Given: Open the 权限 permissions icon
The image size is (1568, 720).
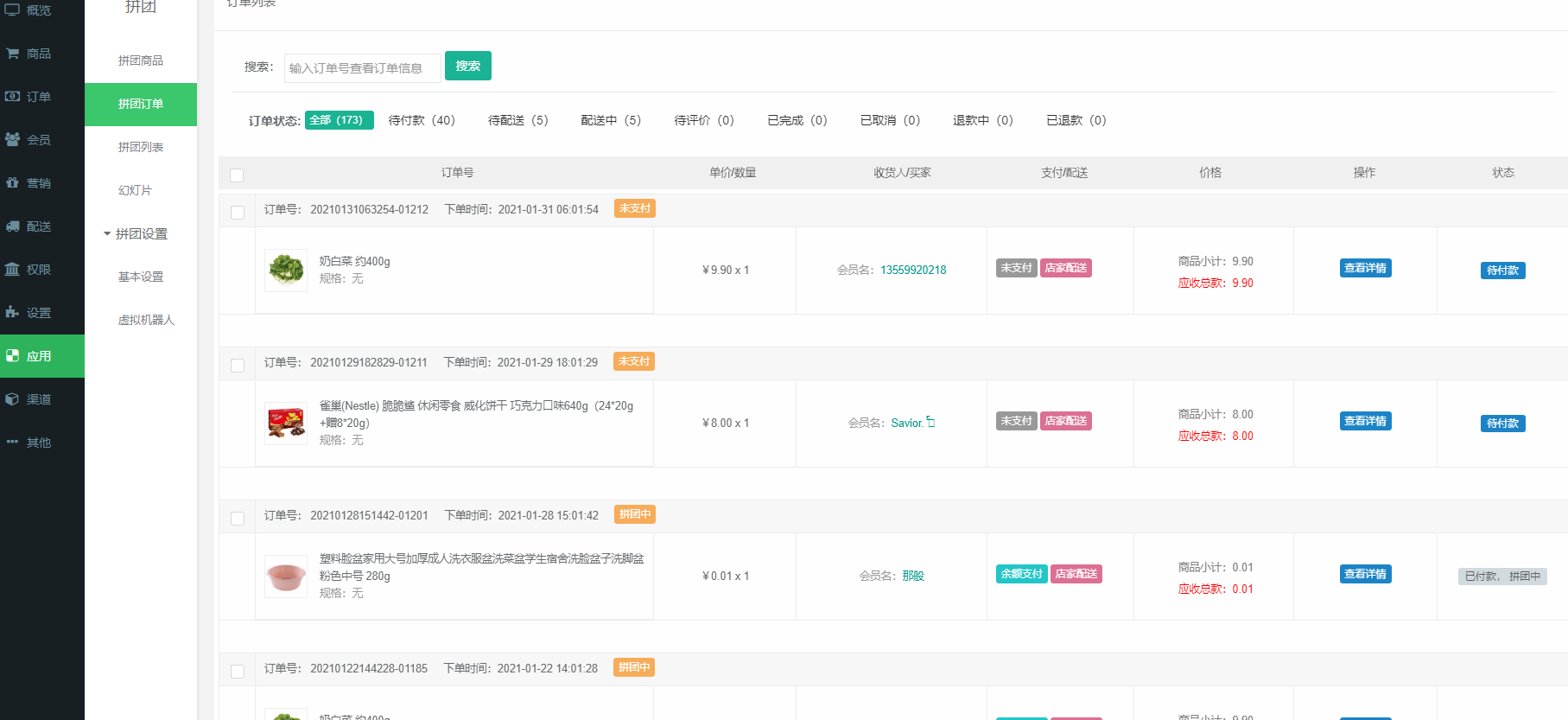Looking at the screenshot, I should tap(12, 269).
